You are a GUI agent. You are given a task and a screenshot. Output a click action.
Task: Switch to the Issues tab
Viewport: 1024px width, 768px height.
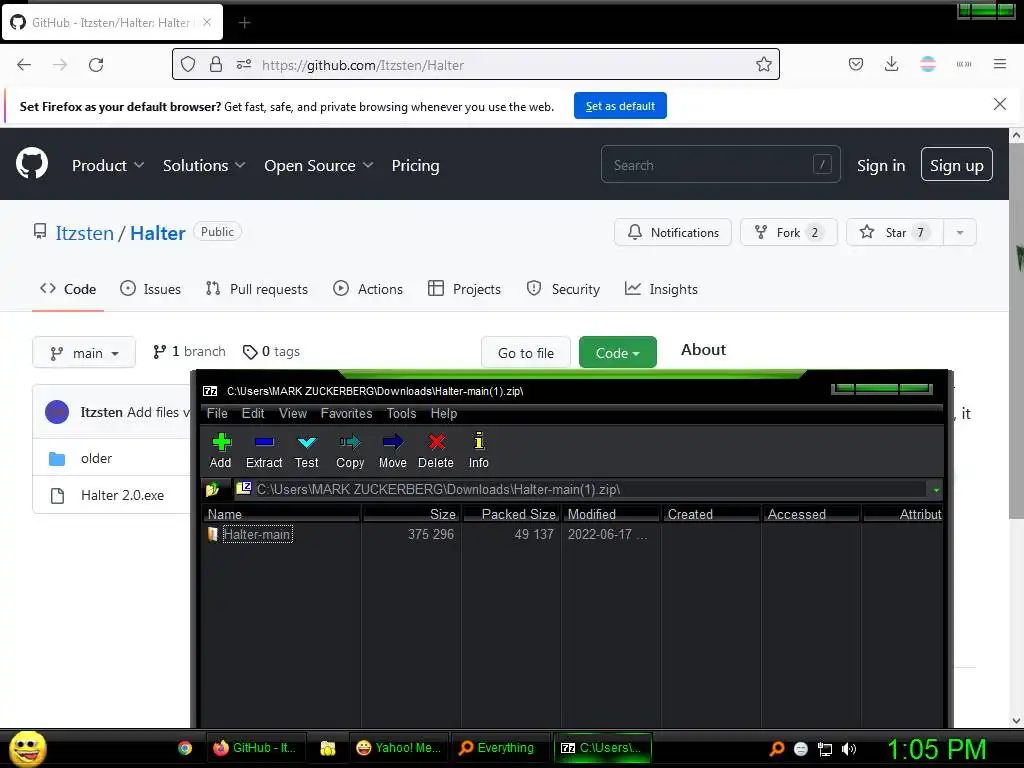pyautogui.click(x=150, y=289)
